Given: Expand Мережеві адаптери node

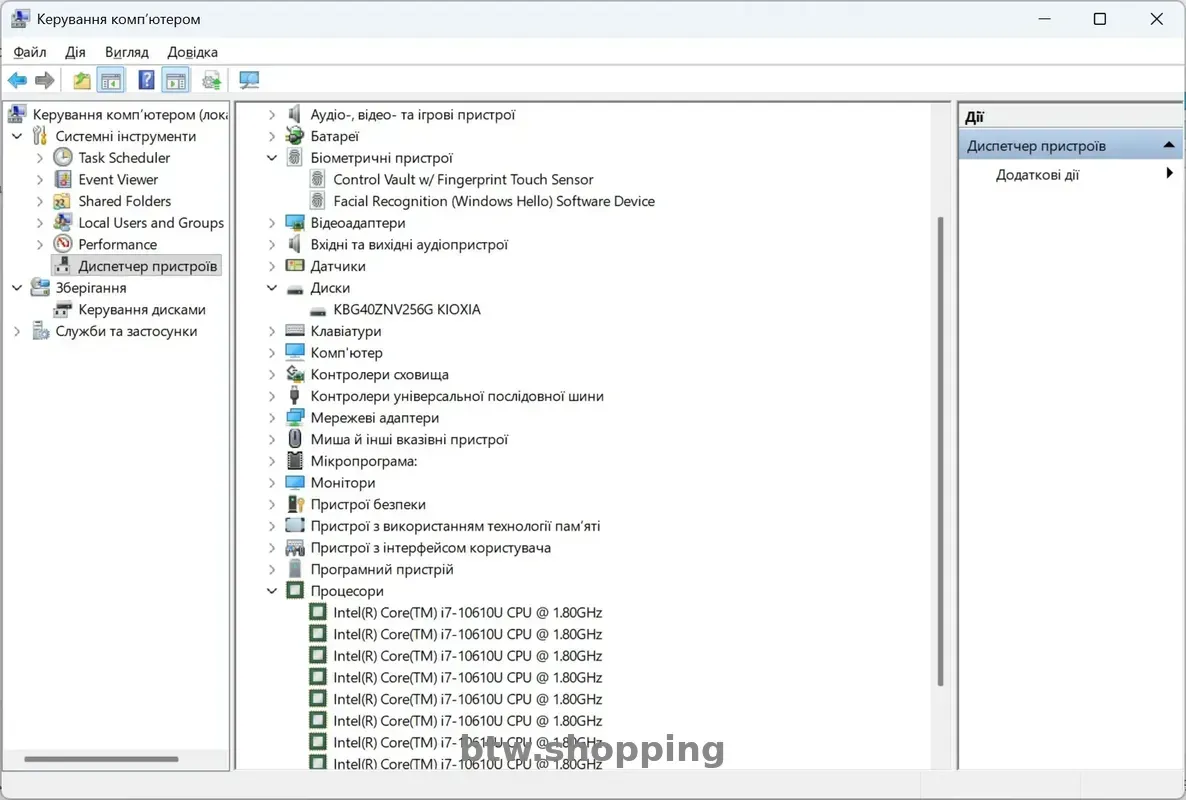Looking at the screenshot, I should 272,418.
